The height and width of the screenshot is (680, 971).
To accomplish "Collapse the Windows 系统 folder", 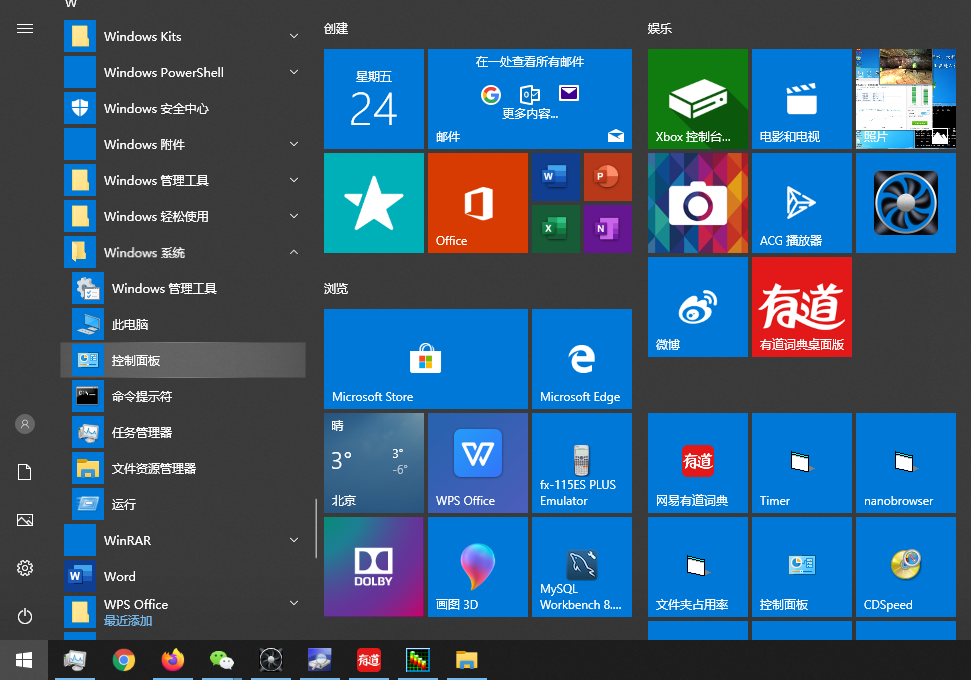I will (183, 252).
